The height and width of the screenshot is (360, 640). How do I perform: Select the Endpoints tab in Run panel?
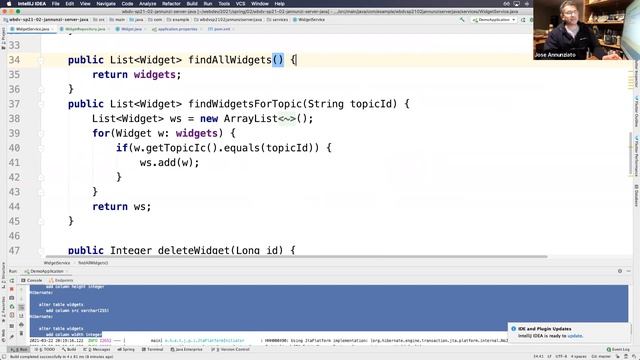(x=61, y=280)
